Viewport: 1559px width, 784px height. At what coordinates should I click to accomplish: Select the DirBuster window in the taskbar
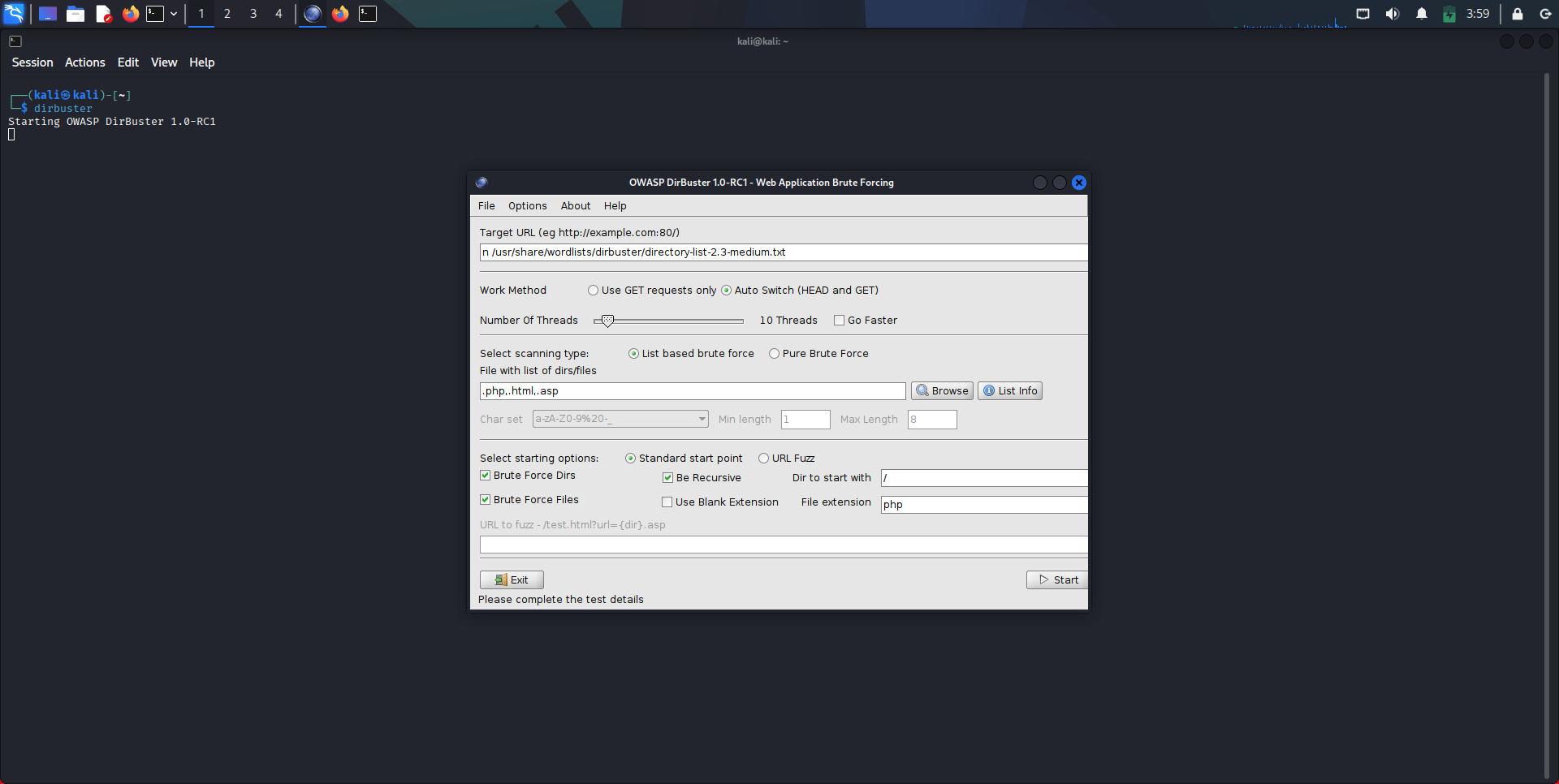tap(313, 14)
